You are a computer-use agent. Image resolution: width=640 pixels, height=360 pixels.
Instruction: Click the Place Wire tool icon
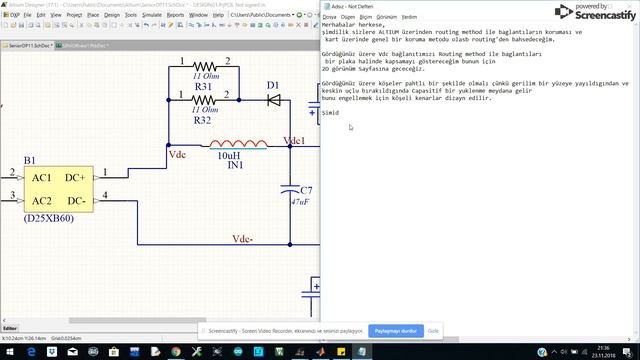tap(191, 25)
